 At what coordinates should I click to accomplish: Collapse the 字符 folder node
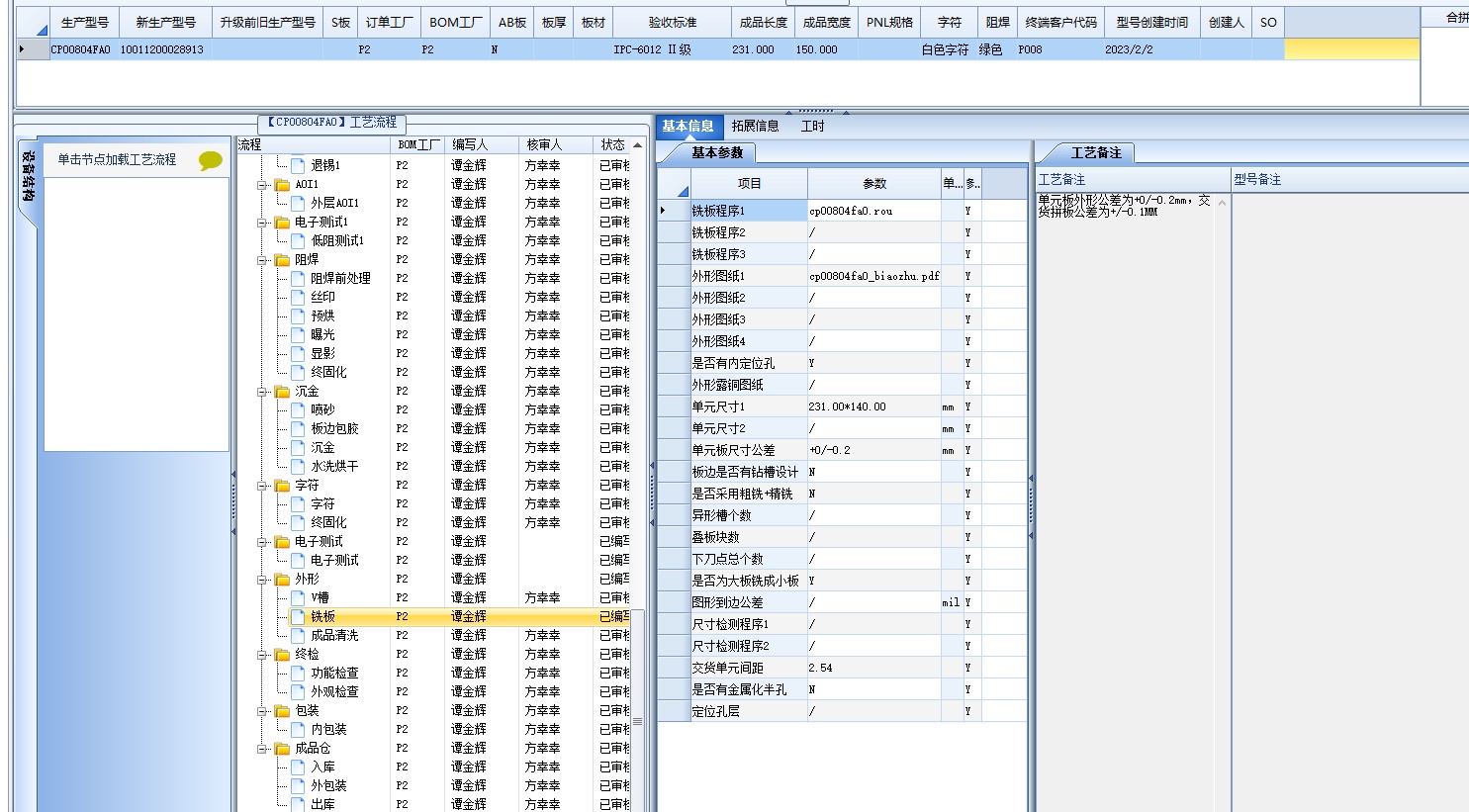263,486
